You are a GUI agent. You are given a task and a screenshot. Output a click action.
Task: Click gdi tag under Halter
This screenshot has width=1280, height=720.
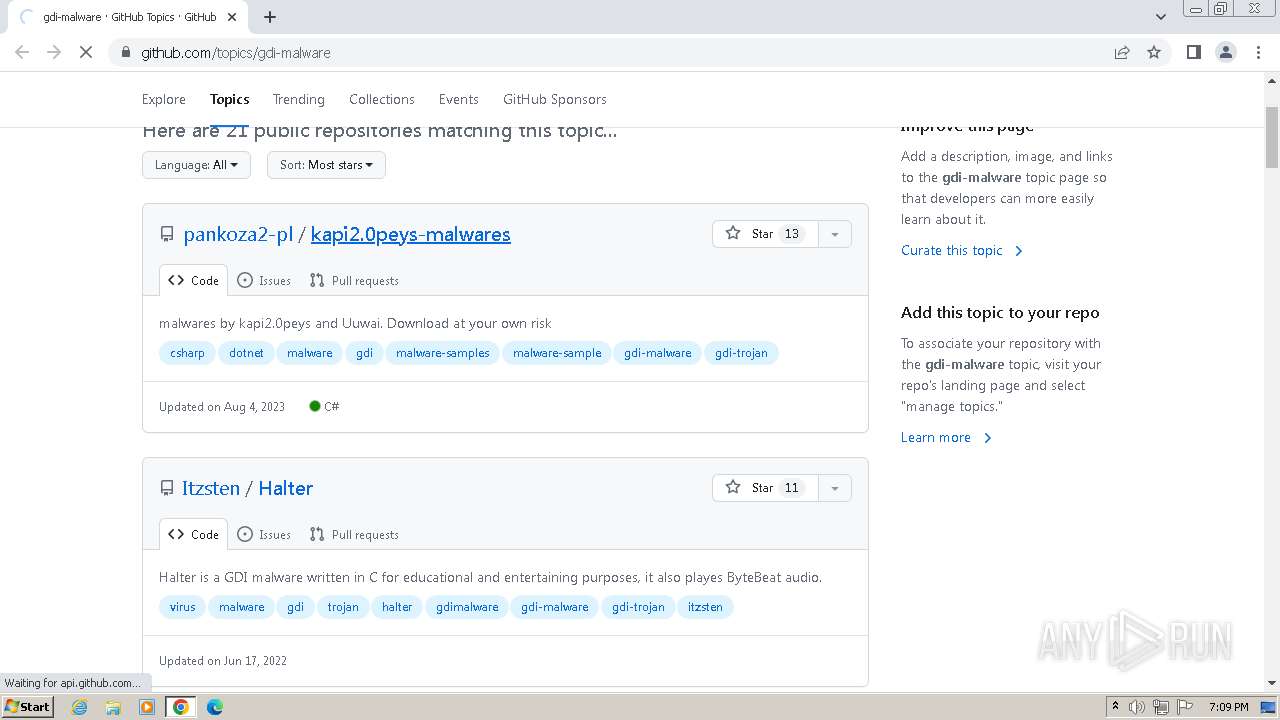click(x=296, y=607)
